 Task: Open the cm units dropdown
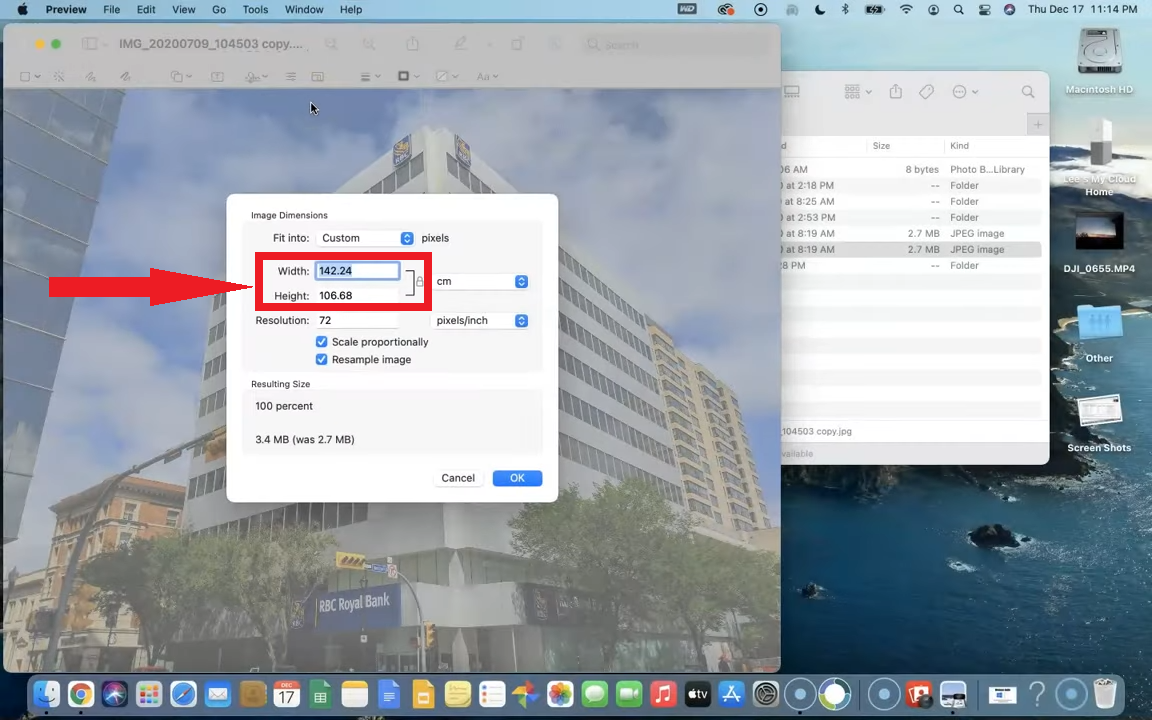coord(480,281)
